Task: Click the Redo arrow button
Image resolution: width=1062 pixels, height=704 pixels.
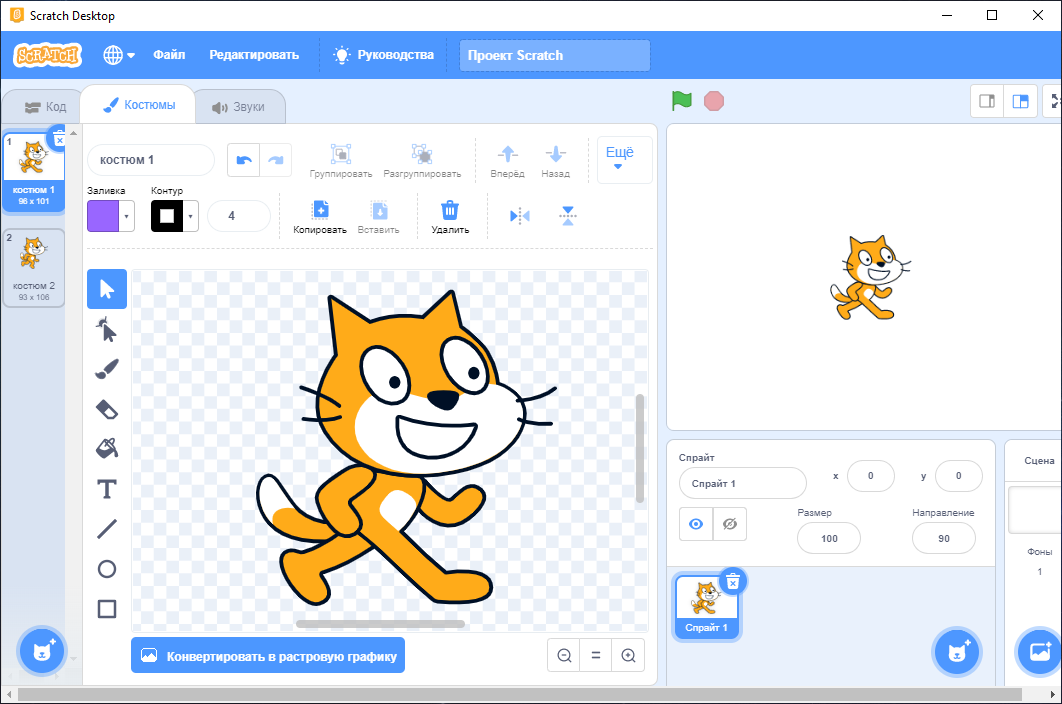Action: tap(276, 160)
